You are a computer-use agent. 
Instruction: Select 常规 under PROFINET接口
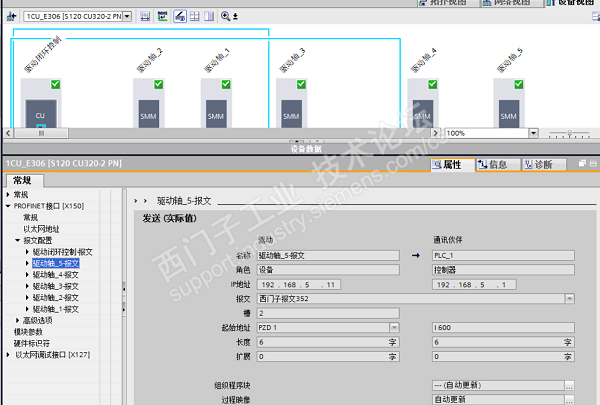[31, 217]
